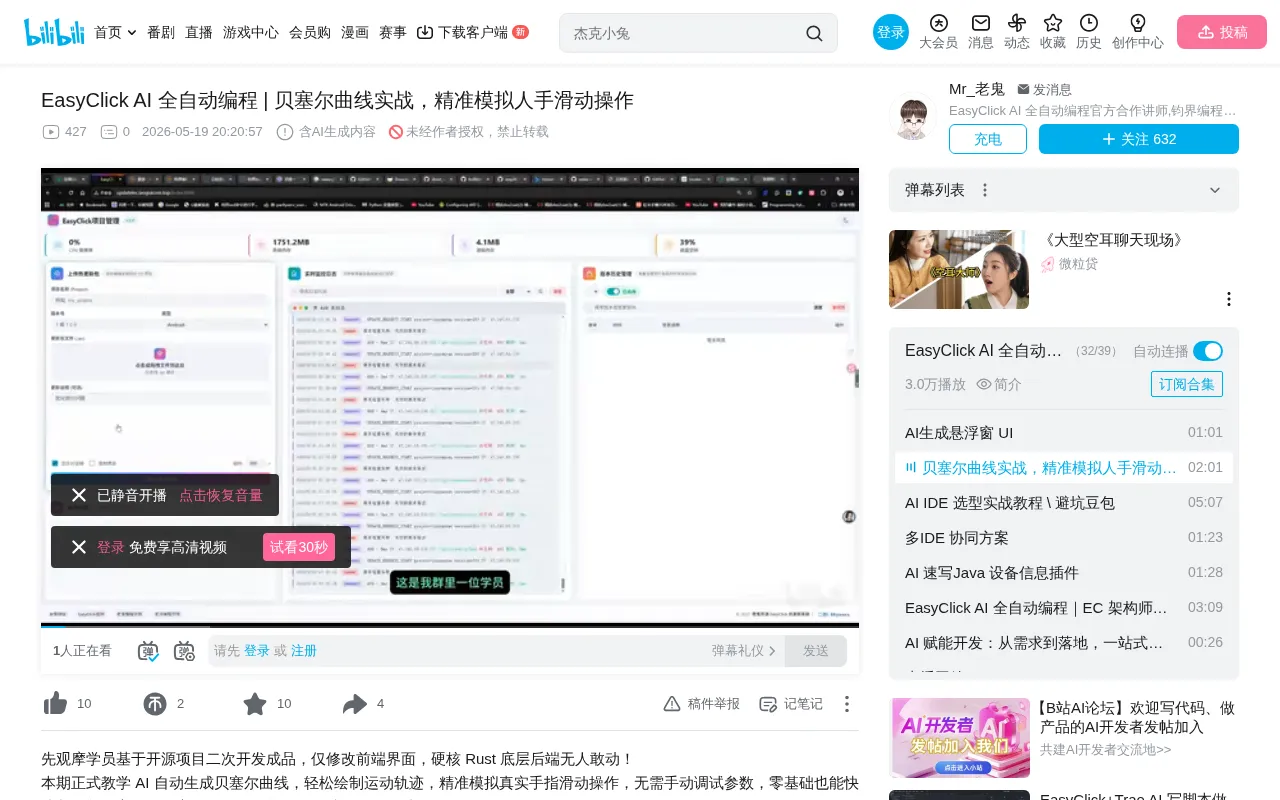Image resolution: width=1280 pixels, height=800 pixels.
Task: Favorite the video with star icon
Action: [255, 704]
